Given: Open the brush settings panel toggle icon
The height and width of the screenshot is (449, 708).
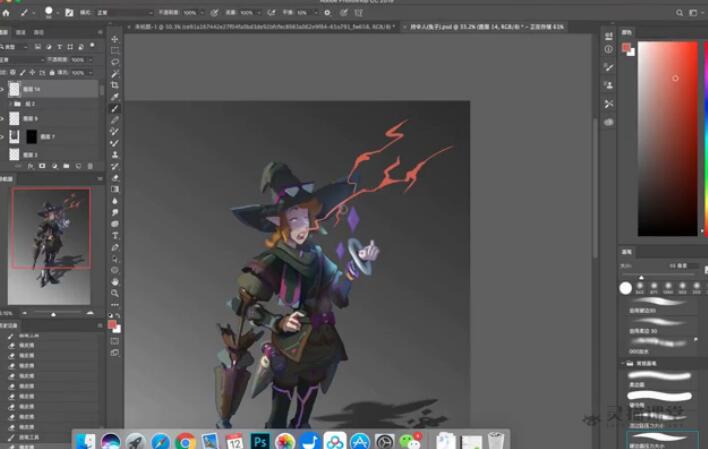Looking at the screenshot, I should coord(69,13).
